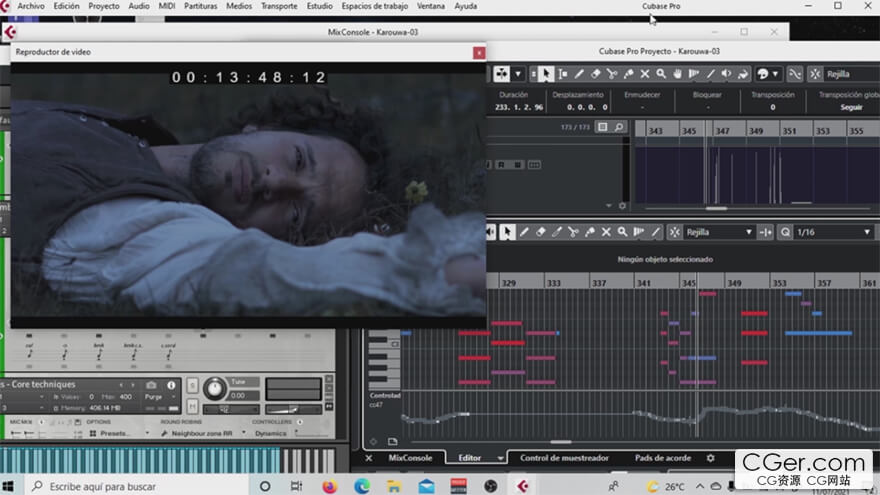Screen dimensions: 880x495
Task: Toggle the Kontakt Solo S button
Action: coord(192,385)
